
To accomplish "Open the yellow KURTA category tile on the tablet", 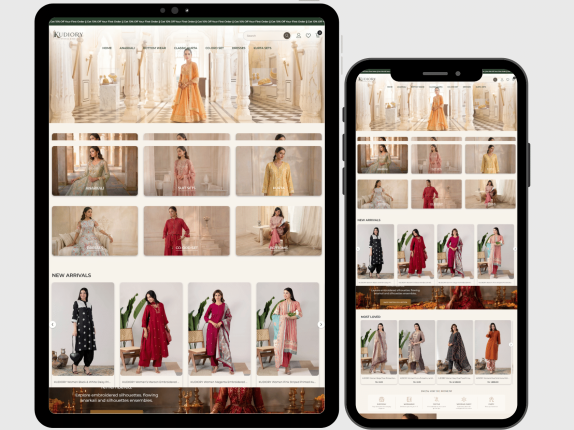I will (x=279, y=171).
